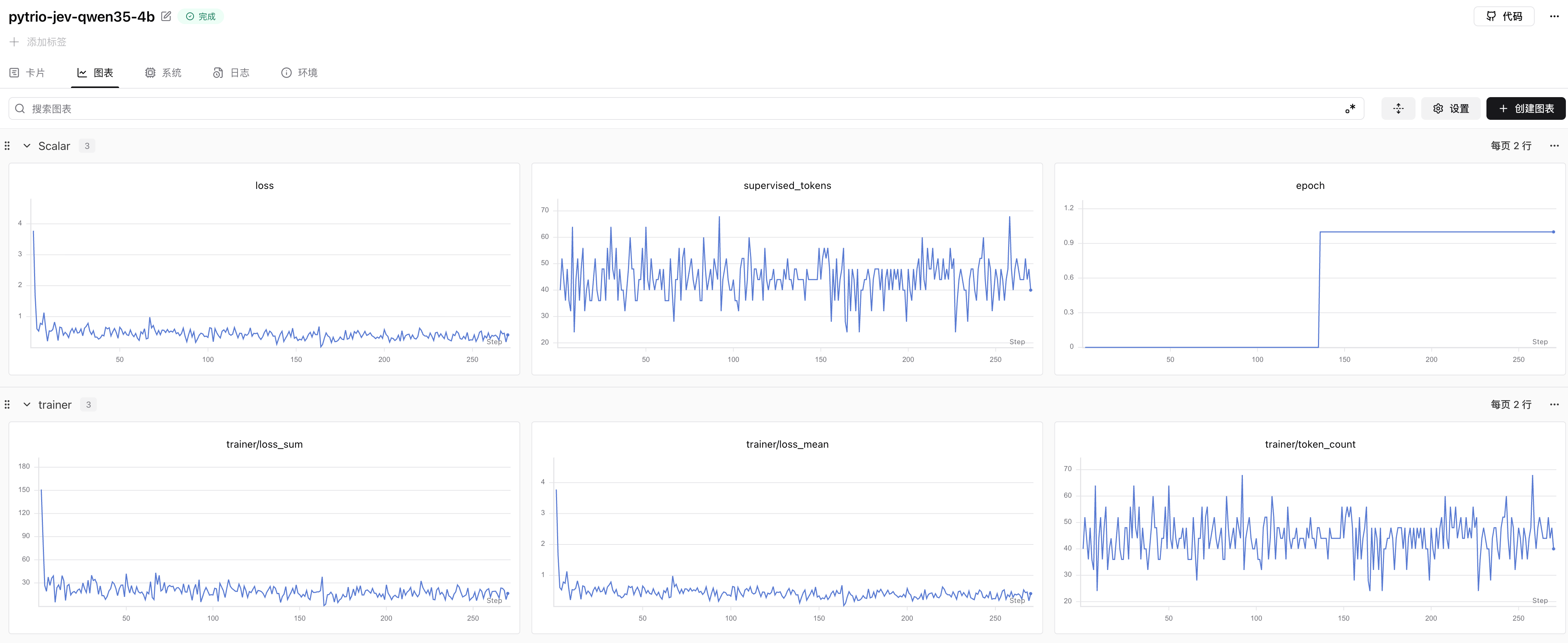Open the trainer section three-dots menu
This screenshot has width=1568, height=643.
(1554, 404)
